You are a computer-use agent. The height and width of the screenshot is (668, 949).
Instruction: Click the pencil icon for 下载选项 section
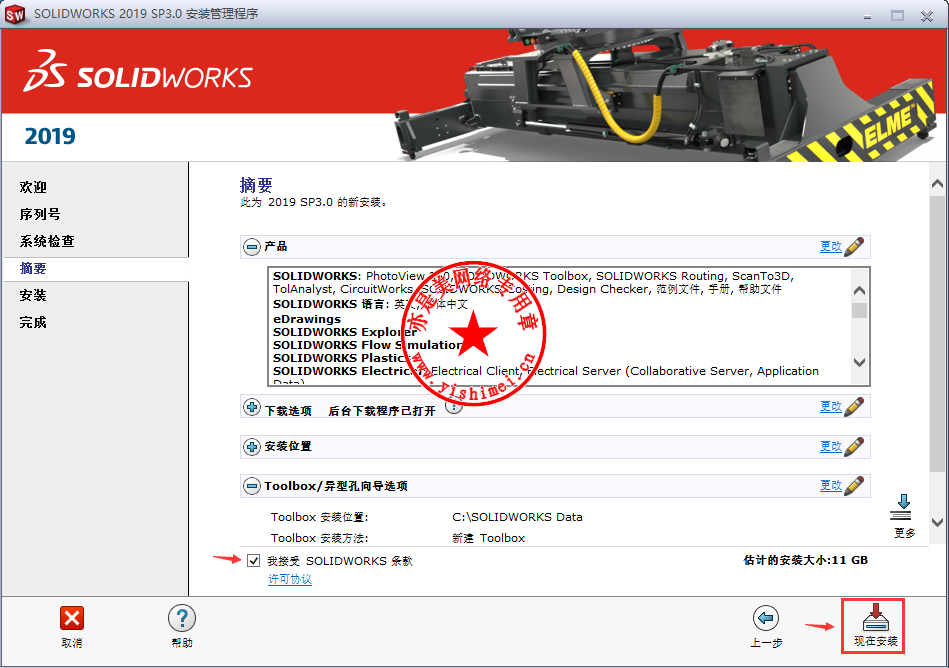tap(854, 406)
